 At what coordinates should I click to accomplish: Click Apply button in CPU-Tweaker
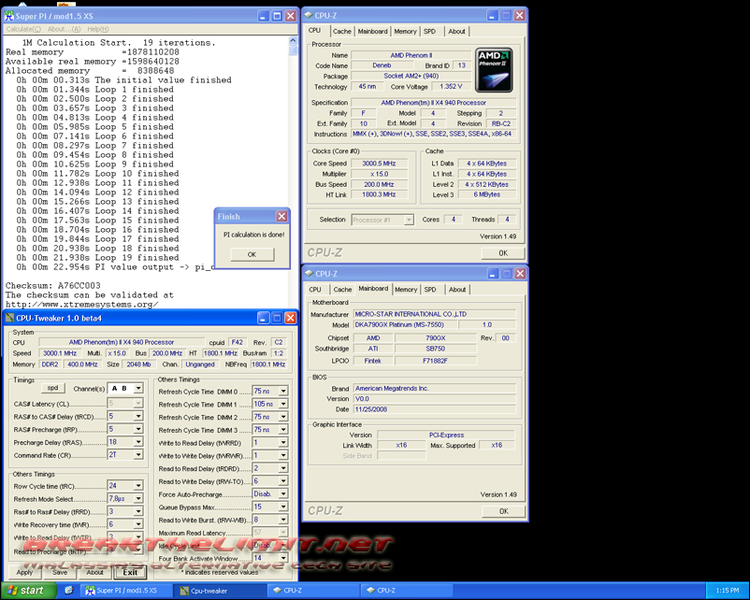coord(25,572)
